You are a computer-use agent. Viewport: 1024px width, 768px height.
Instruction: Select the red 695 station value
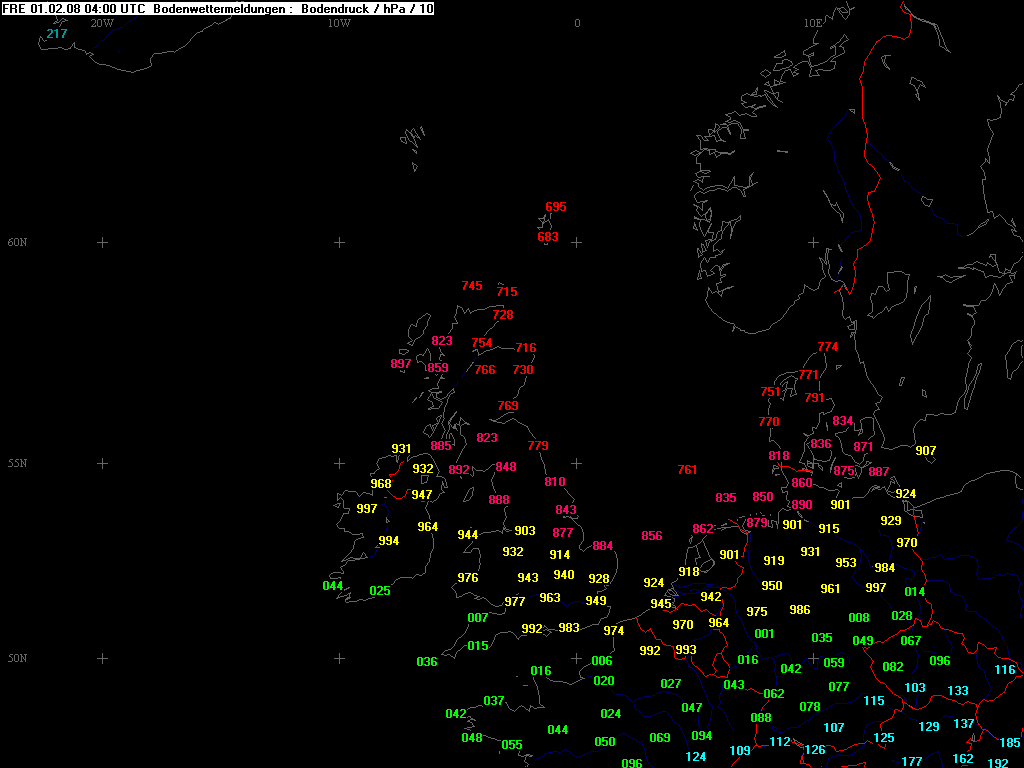click(556, 208)
